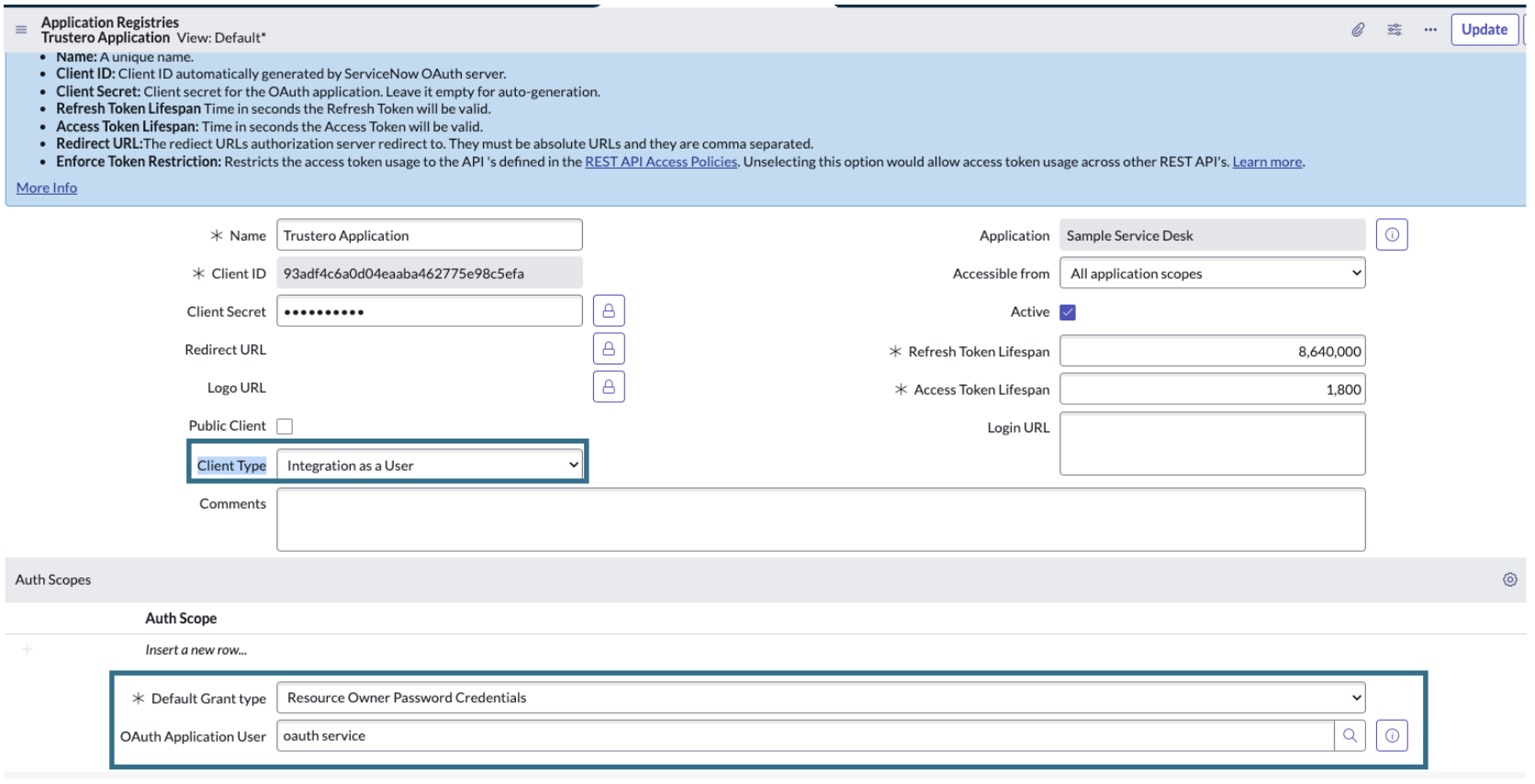Unlock the Client Secret lock icon
Screen dimensions: 1535x784
609,311
